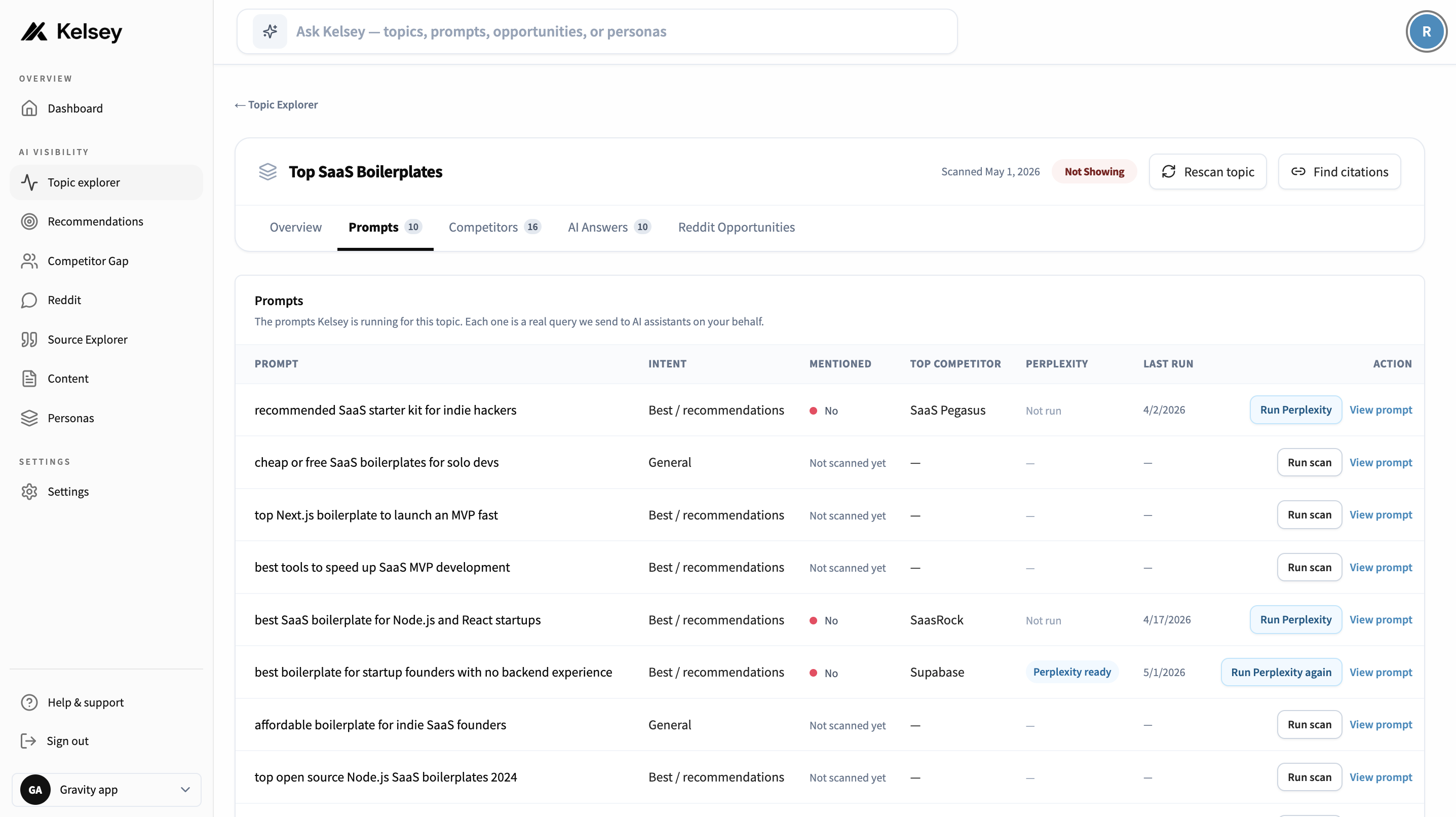Switch to Reddit Opportunities tab
Screen dimensions: 1456x817
tap(736, 227)
